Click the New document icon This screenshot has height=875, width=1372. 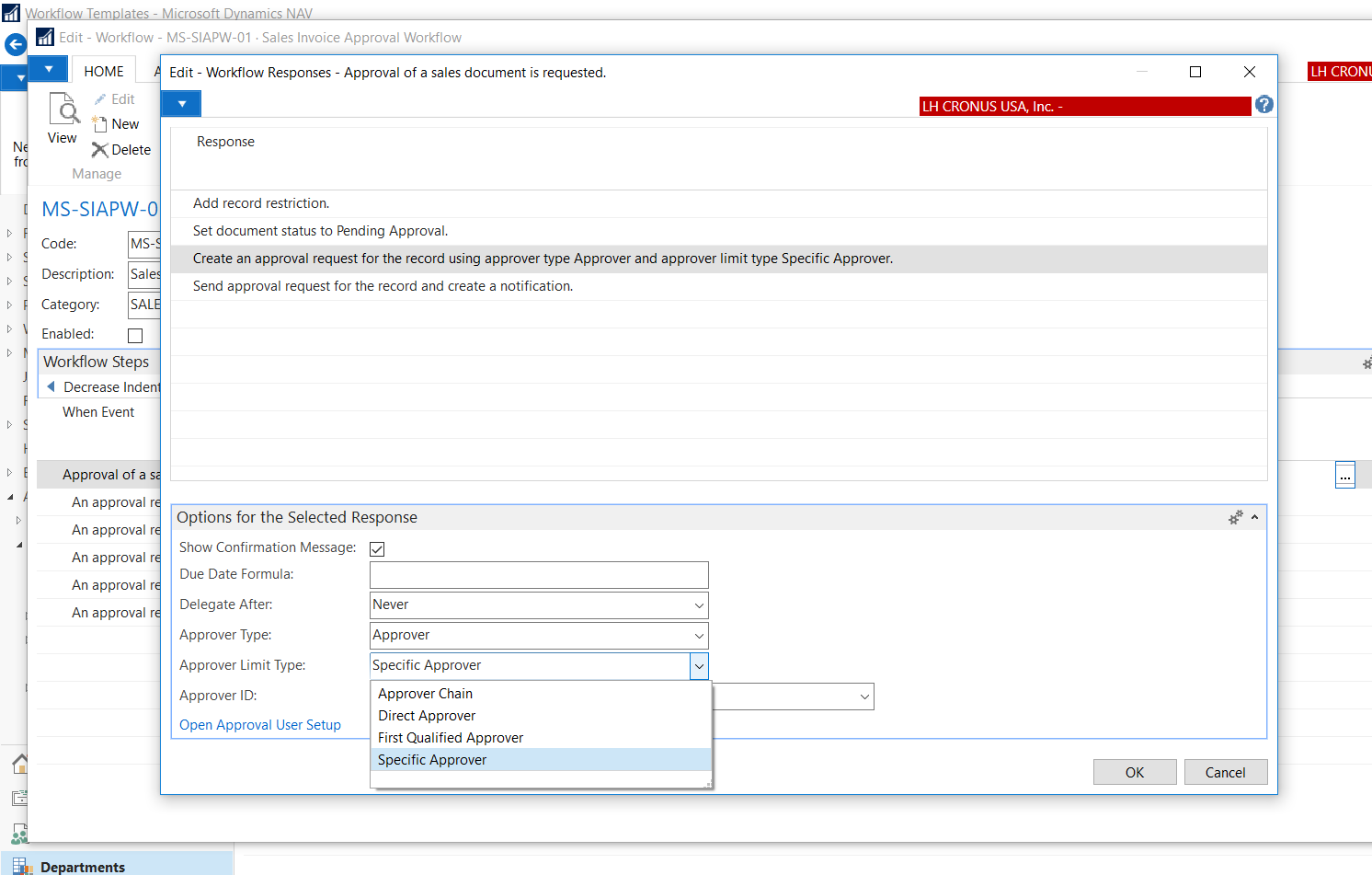(100, 124)
